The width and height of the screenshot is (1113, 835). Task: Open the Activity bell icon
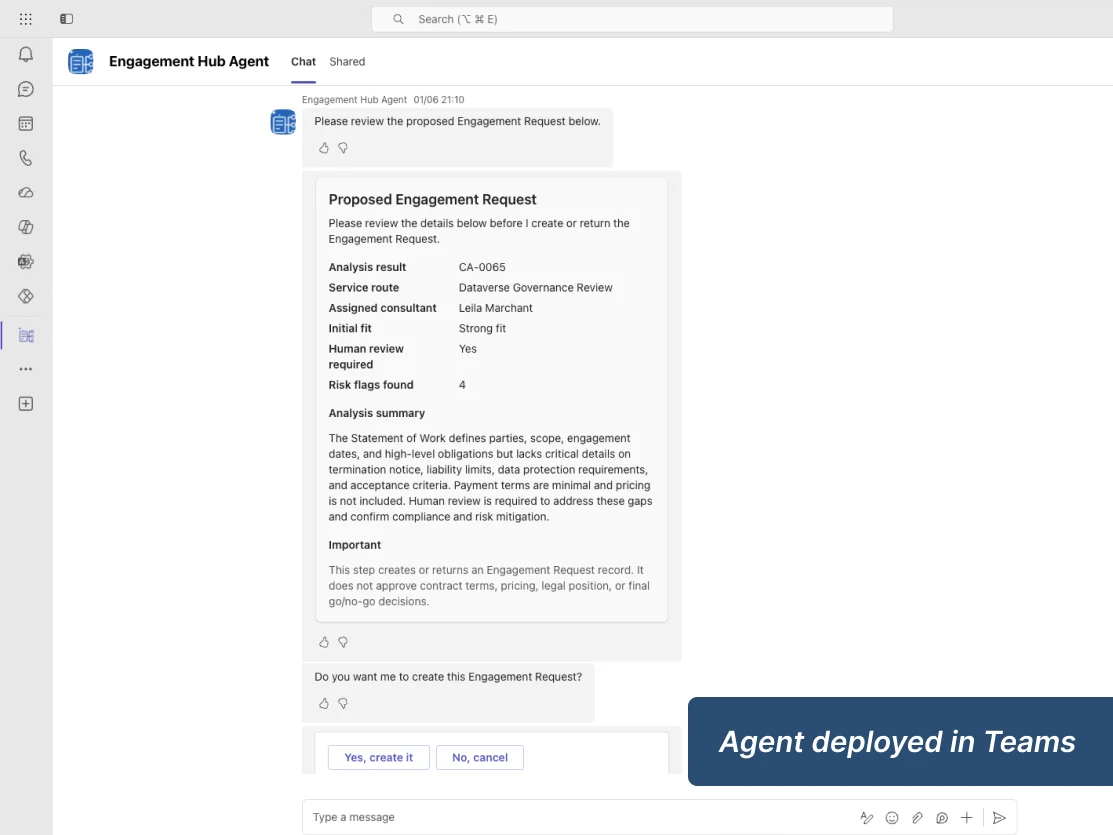(26, 55)
